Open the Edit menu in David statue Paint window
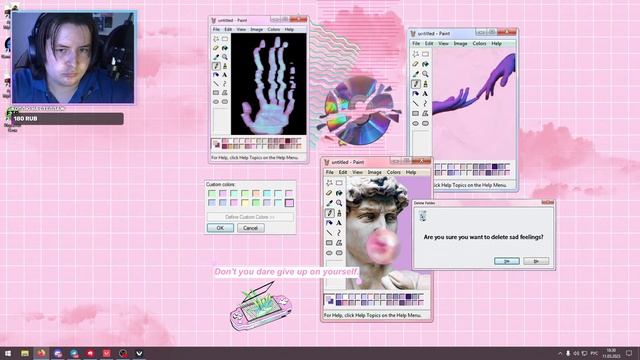The width and height of the screenshot is (640, 360). pos(342,172)
